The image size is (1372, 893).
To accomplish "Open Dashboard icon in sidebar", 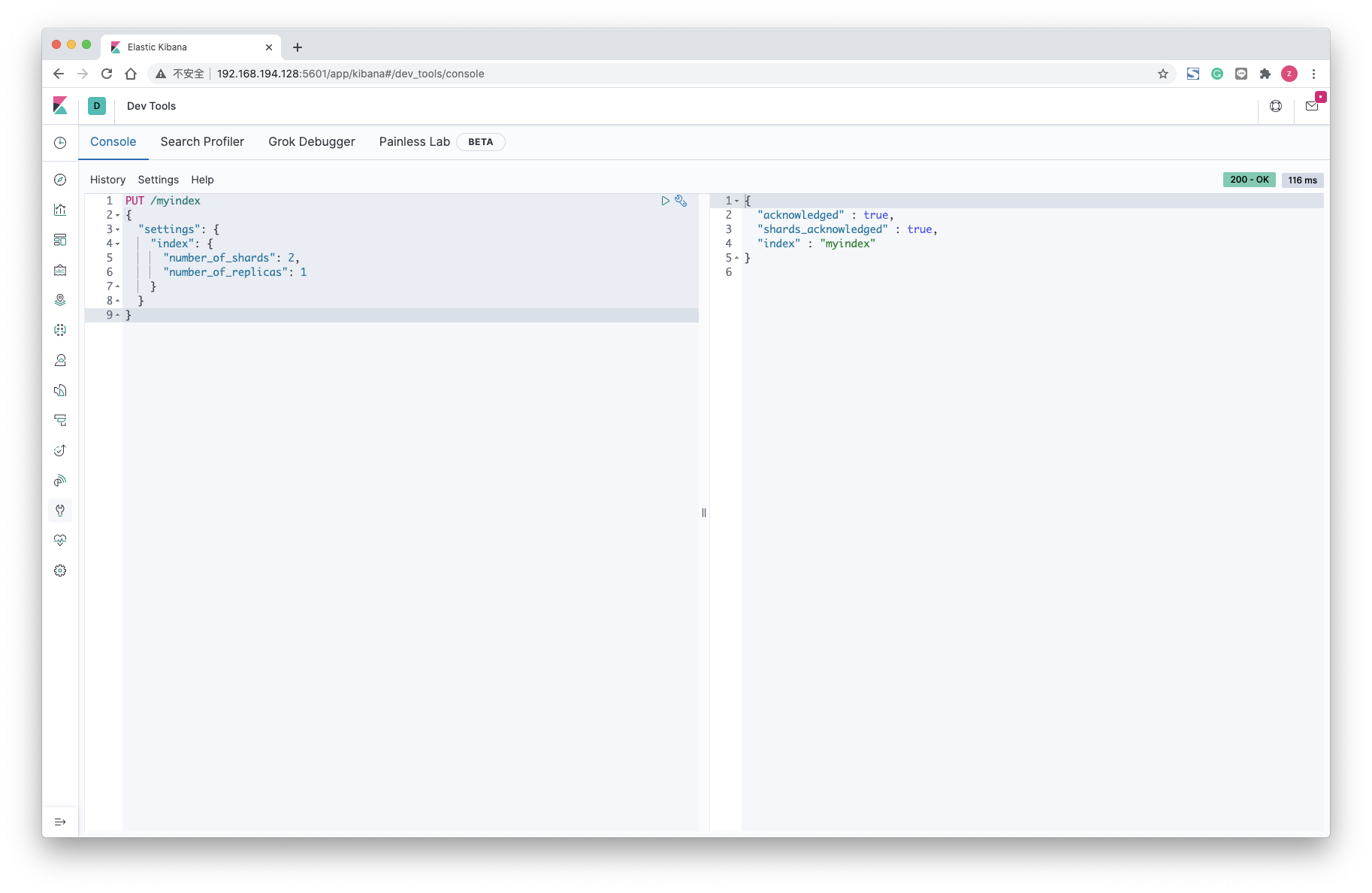I will 60,240.
